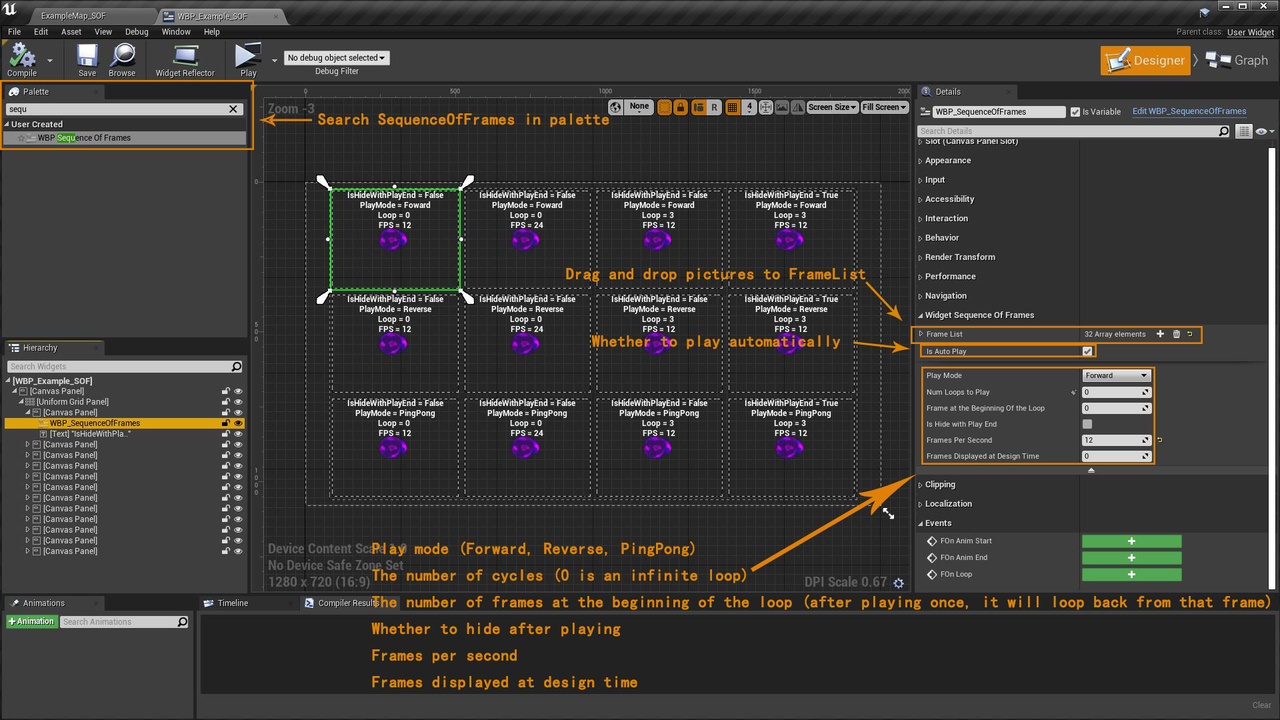Screen dimensions: 1280x720
Task: Reset Frame List to default value
Action: (x=1190, y=334)
